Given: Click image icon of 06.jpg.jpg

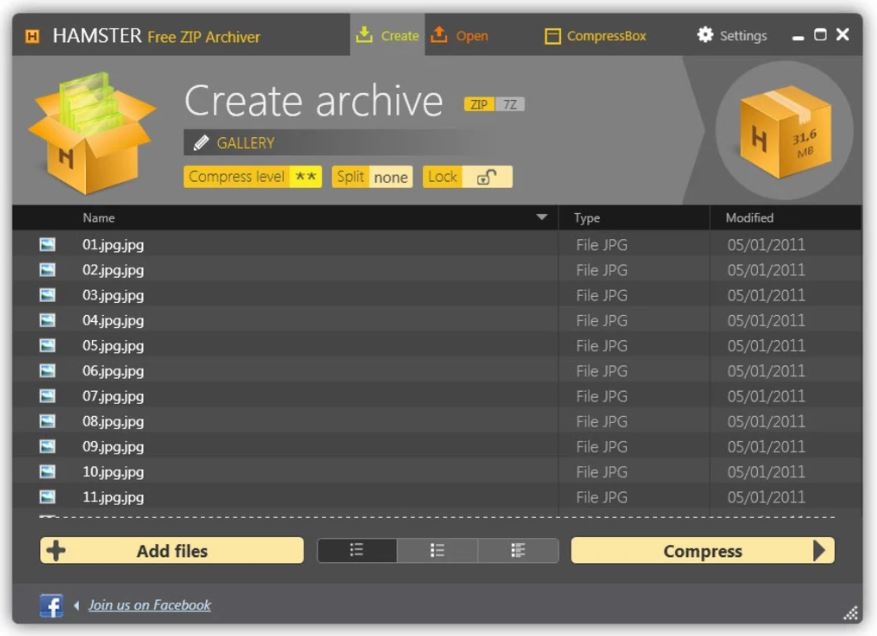Looking at the screenshot, I should pyautogui.click(x=48, y=371).
